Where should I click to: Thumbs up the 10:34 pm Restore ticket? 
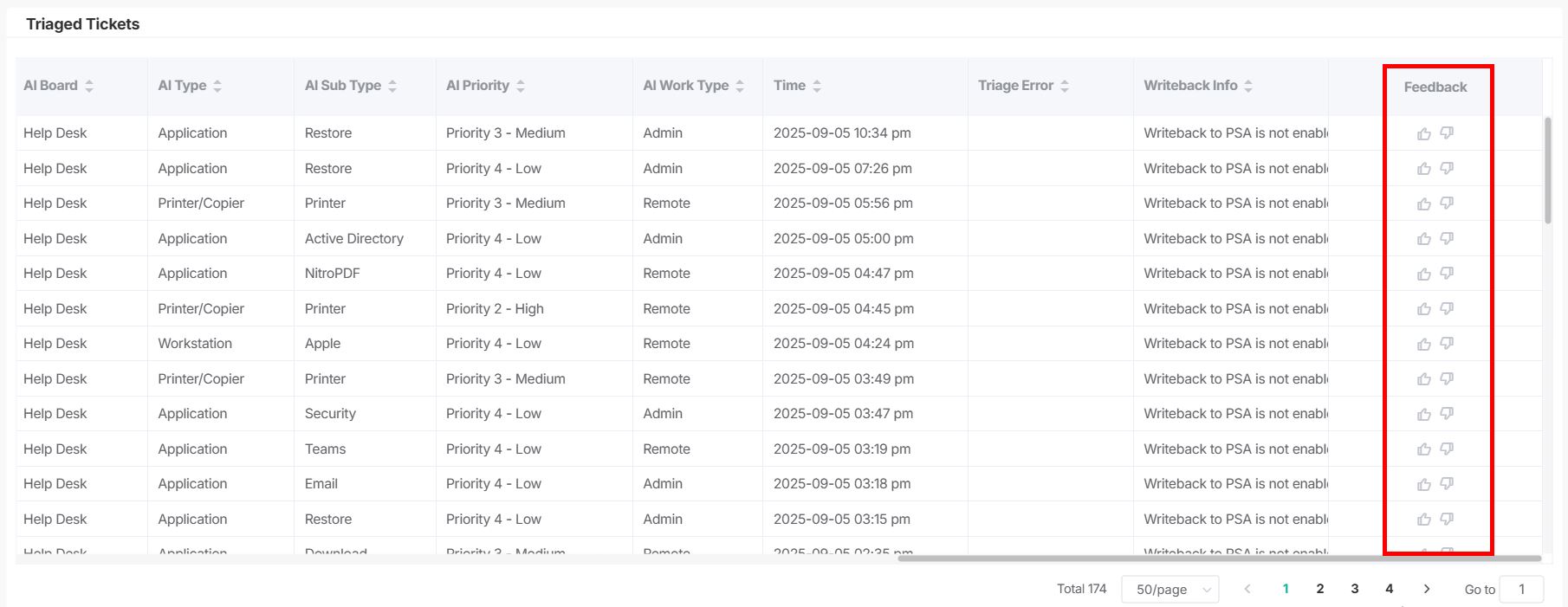coord(1423,133)
